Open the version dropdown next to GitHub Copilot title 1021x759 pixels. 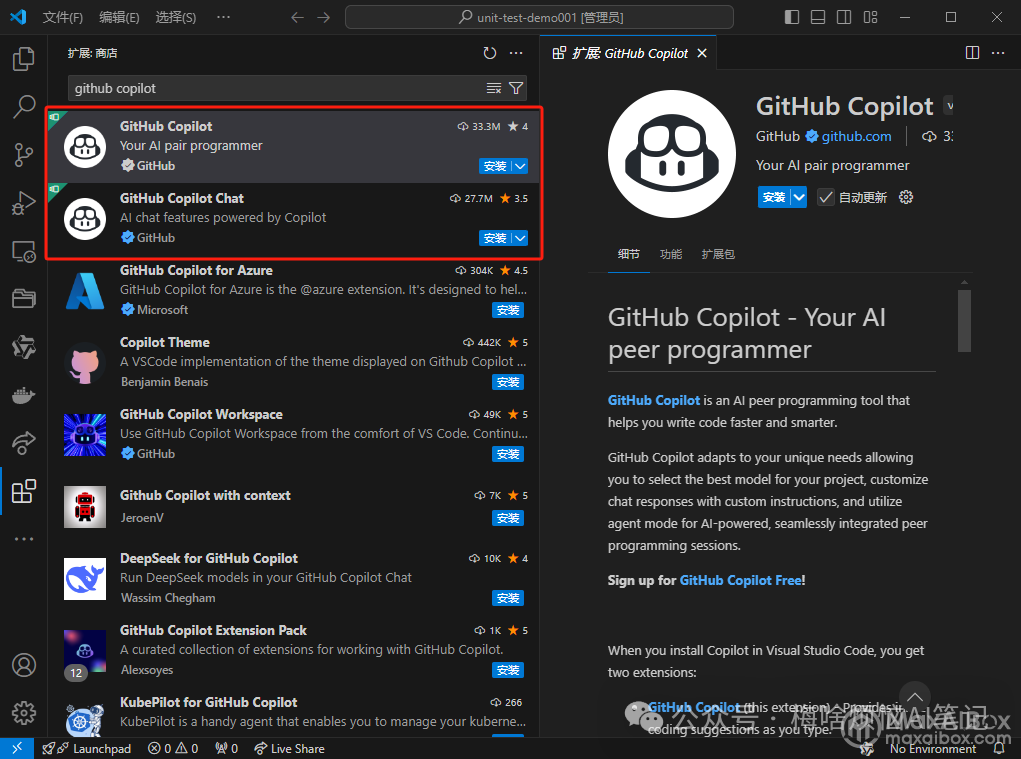point(948,104)
